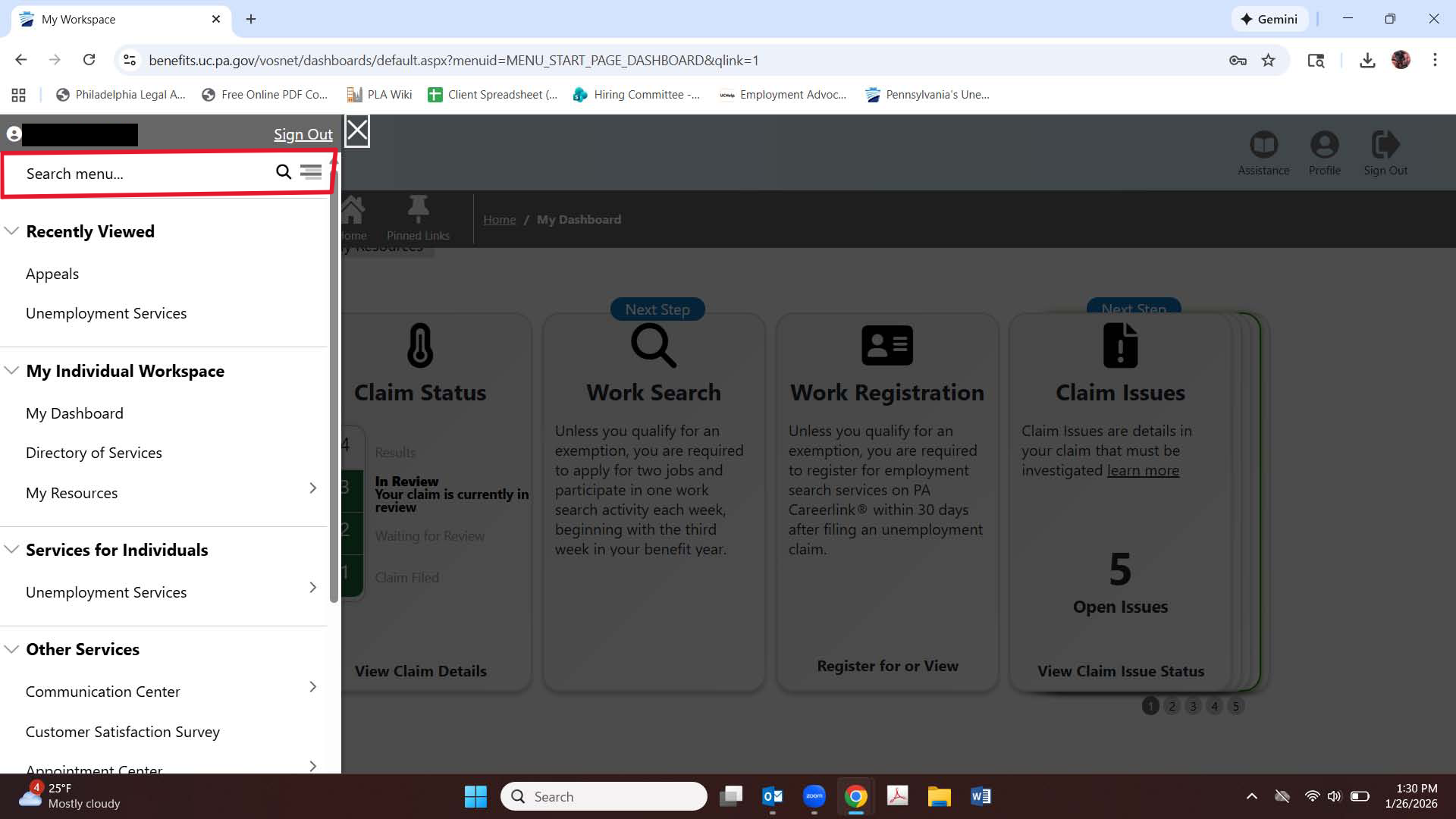Collapse the Other Services section
This screenshot has width=1456, height=819.
[11, 649]
